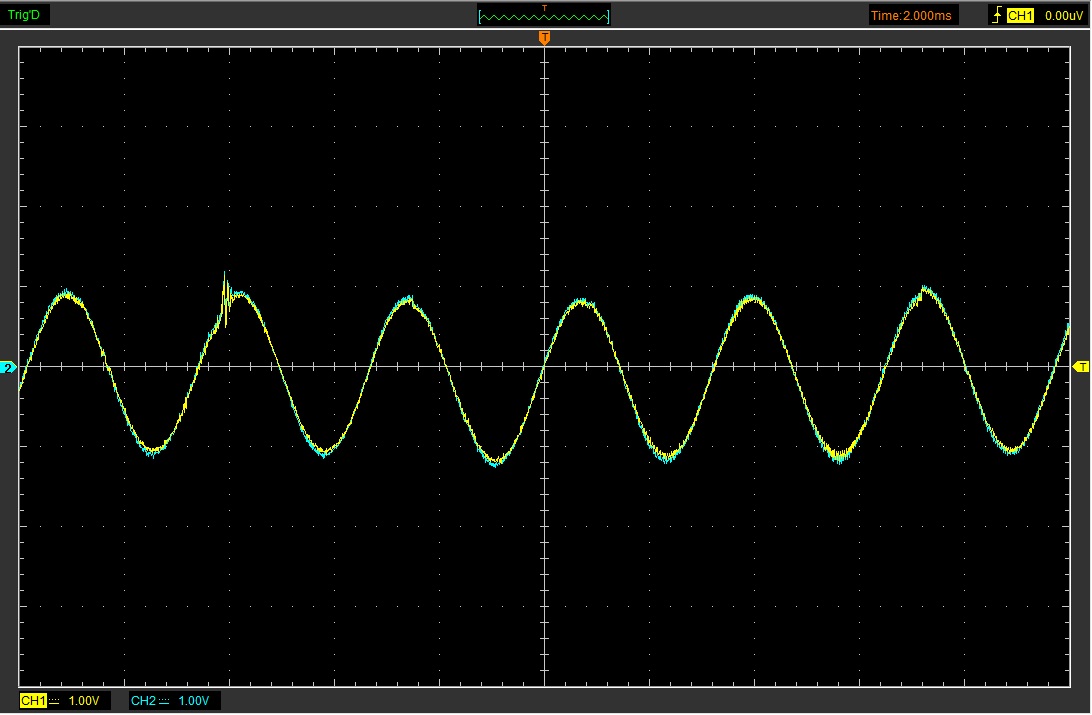Click the left bracket of the overview window
Viewport: 1092px width, 715px height.
481,17
